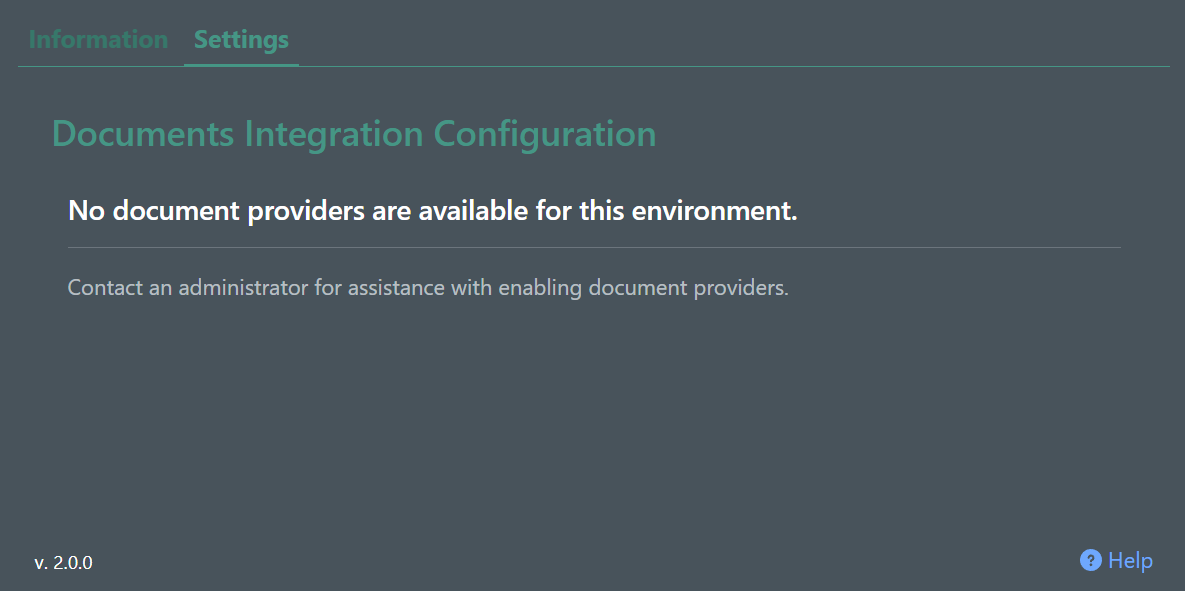Click the Settings tab heading
This screenshot has height=591, width=1185.
(x=240, y=39)
